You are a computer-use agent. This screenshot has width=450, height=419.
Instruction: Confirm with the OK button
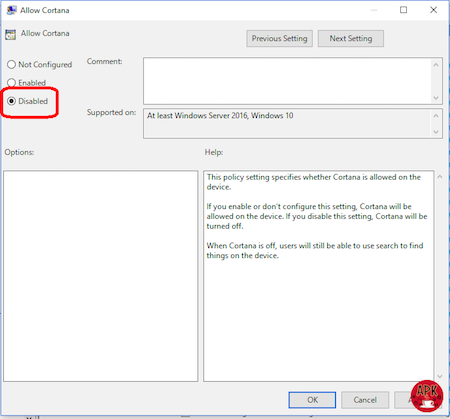tap(312, 400)
